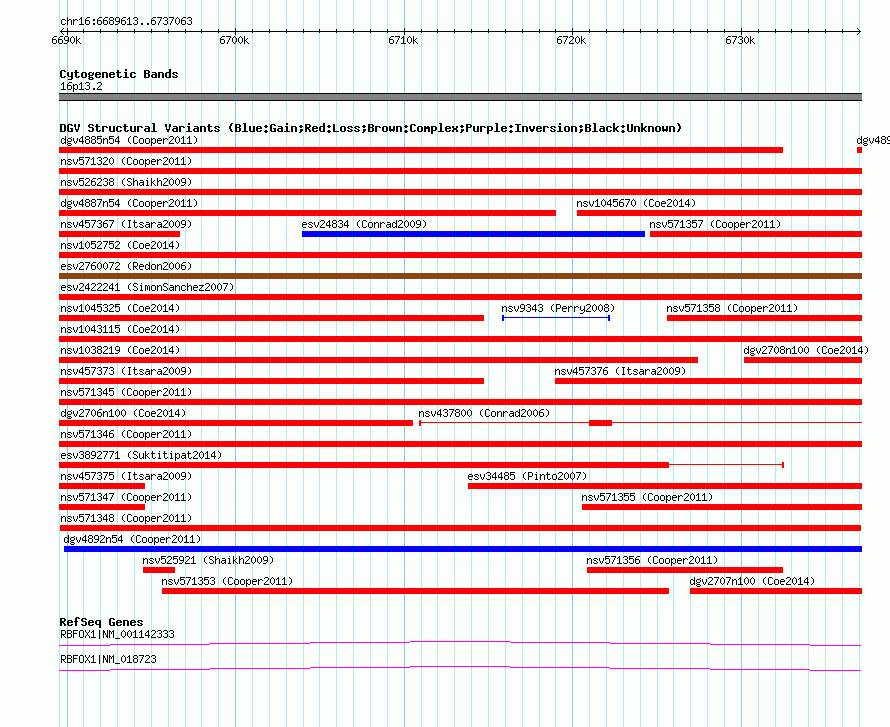
Task: Select nsv571358 (Cooper2011) variant label
Action: tap(732, 308)
